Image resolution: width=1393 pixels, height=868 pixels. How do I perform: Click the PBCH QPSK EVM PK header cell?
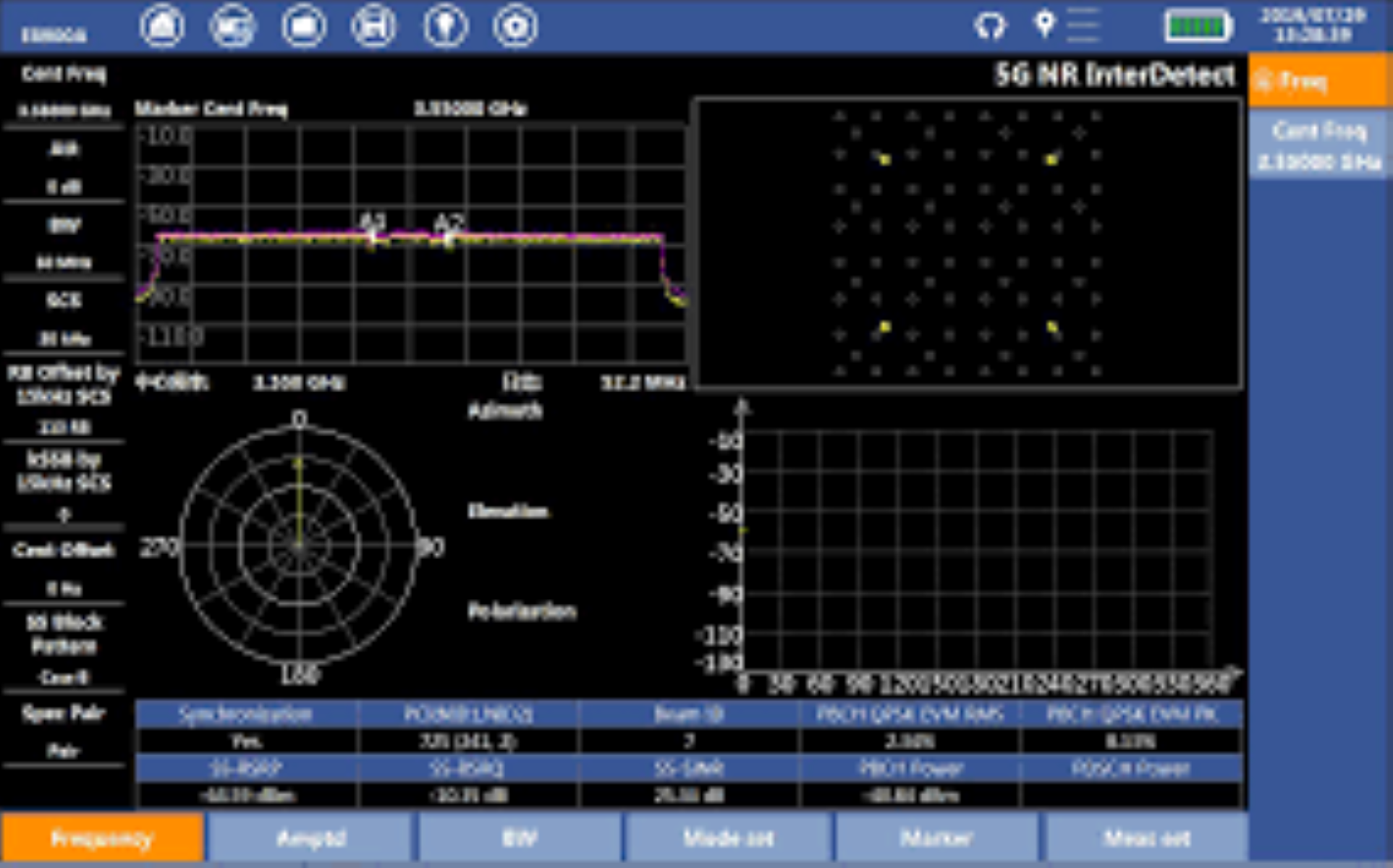pyautogui.click(x=1132, y=715)
